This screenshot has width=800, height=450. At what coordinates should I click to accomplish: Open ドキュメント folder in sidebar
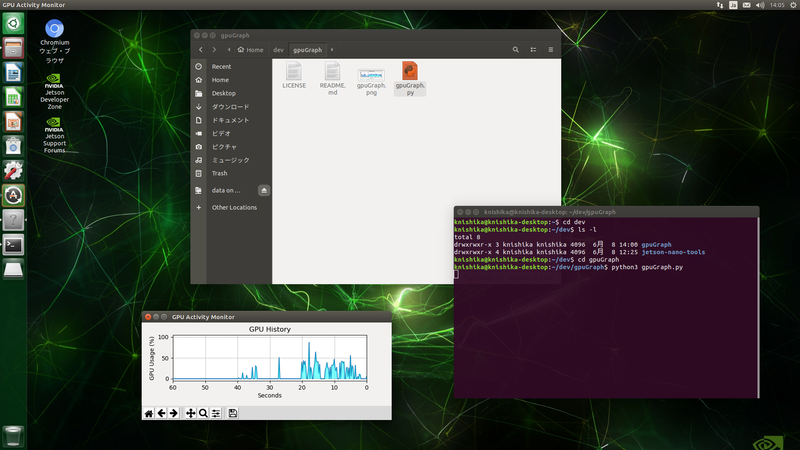[231, 120]
